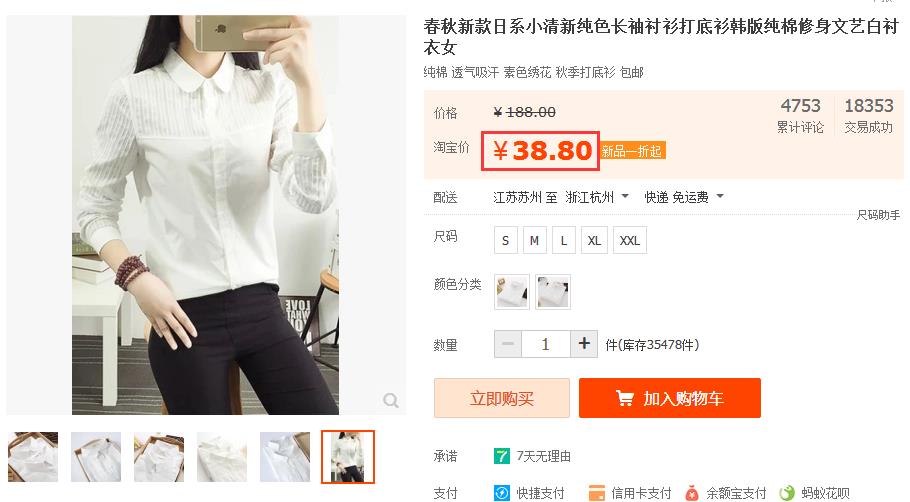This screenshot has height=502, width=910.
Task: Open the 快递 免运费 shipping dropdown
Action: [x=720, y=196]
